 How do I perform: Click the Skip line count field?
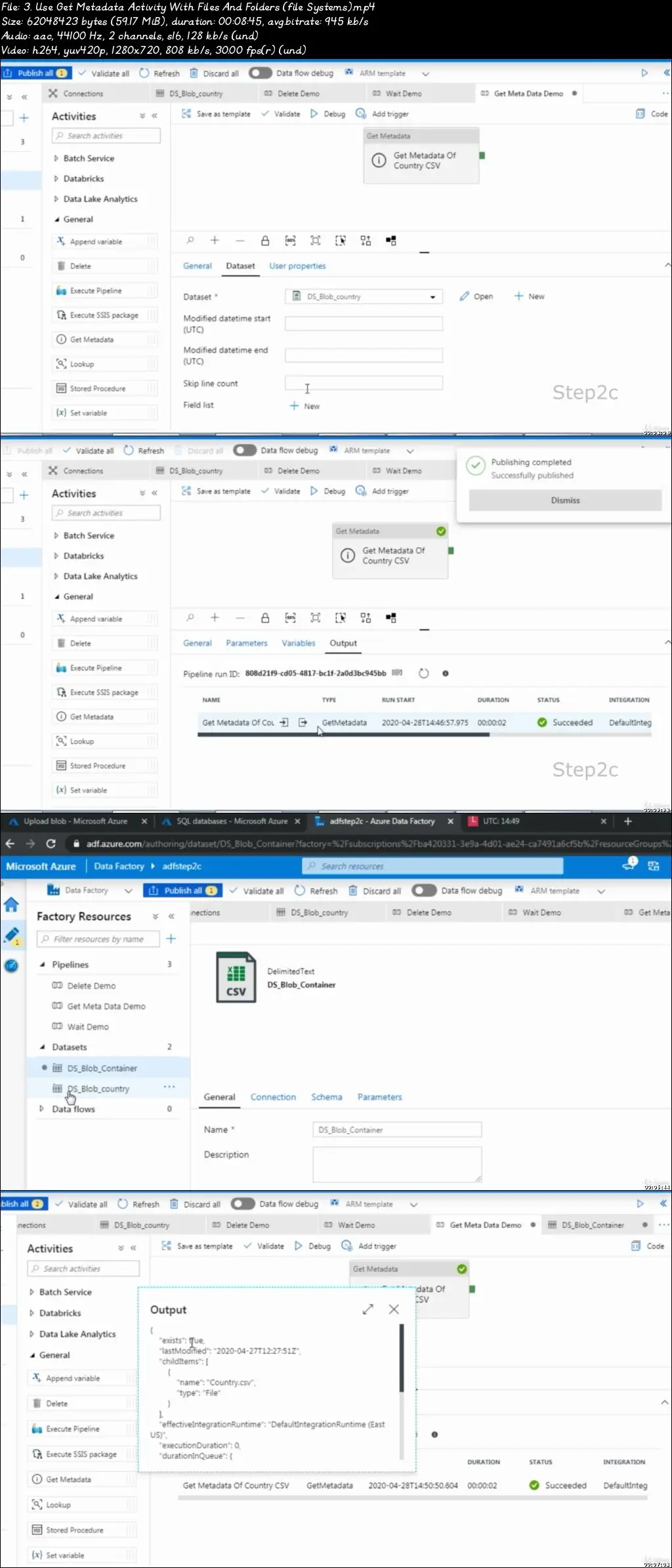364,383
